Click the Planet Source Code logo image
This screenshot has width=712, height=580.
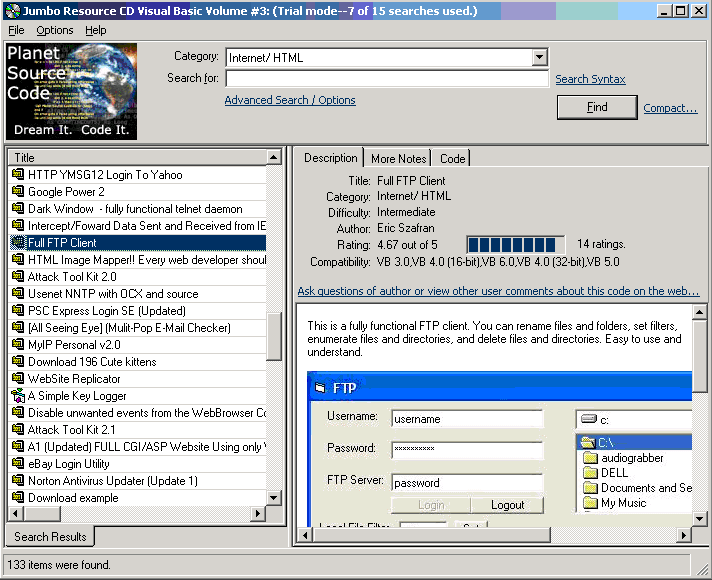(x=71, y=91)
